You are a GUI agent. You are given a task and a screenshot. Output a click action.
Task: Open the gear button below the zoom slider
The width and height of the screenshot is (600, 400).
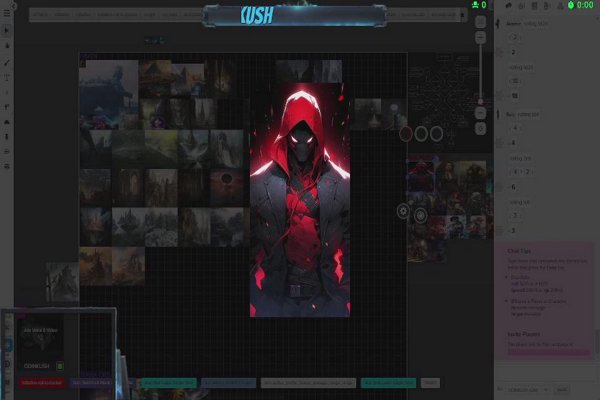pyautogui.click(x=481, y=129)
